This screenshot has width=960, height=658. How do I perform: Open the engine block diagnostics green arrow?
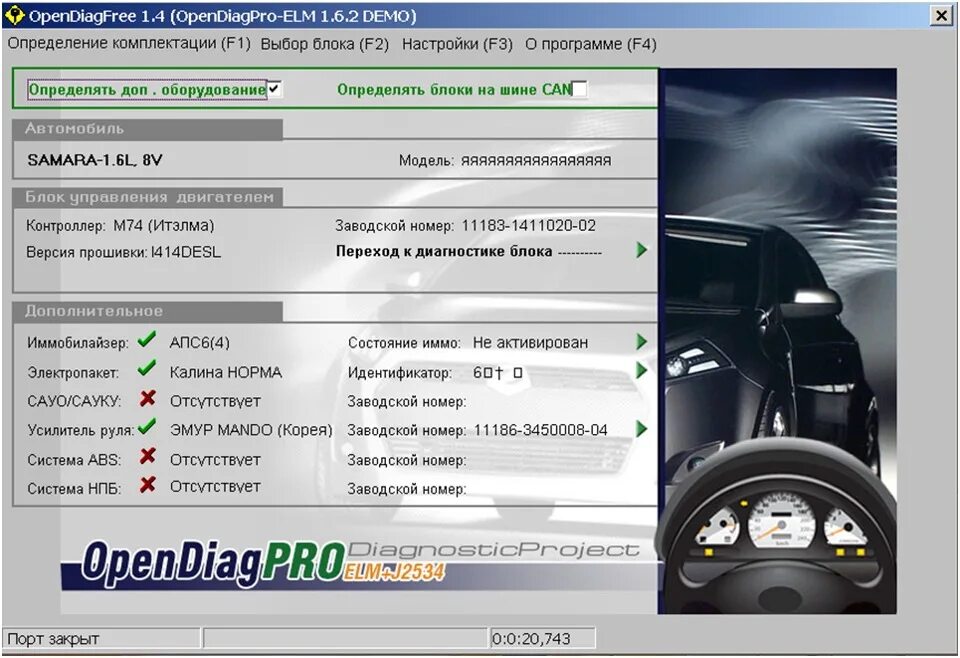pyautogui.click(x=641, y=250)
